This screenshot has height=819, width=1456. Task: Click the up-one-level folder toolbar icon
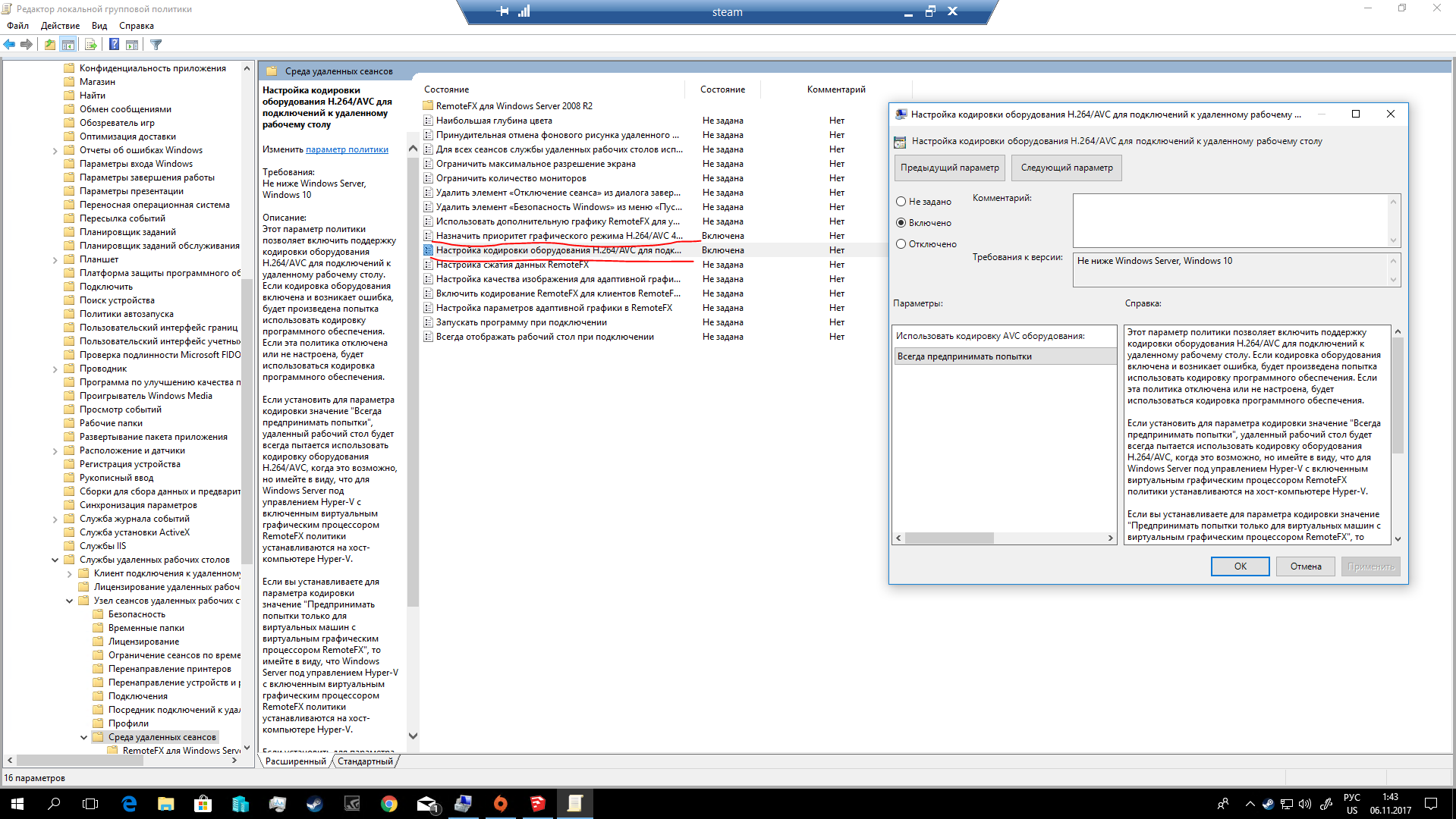(x=50, y=44)
